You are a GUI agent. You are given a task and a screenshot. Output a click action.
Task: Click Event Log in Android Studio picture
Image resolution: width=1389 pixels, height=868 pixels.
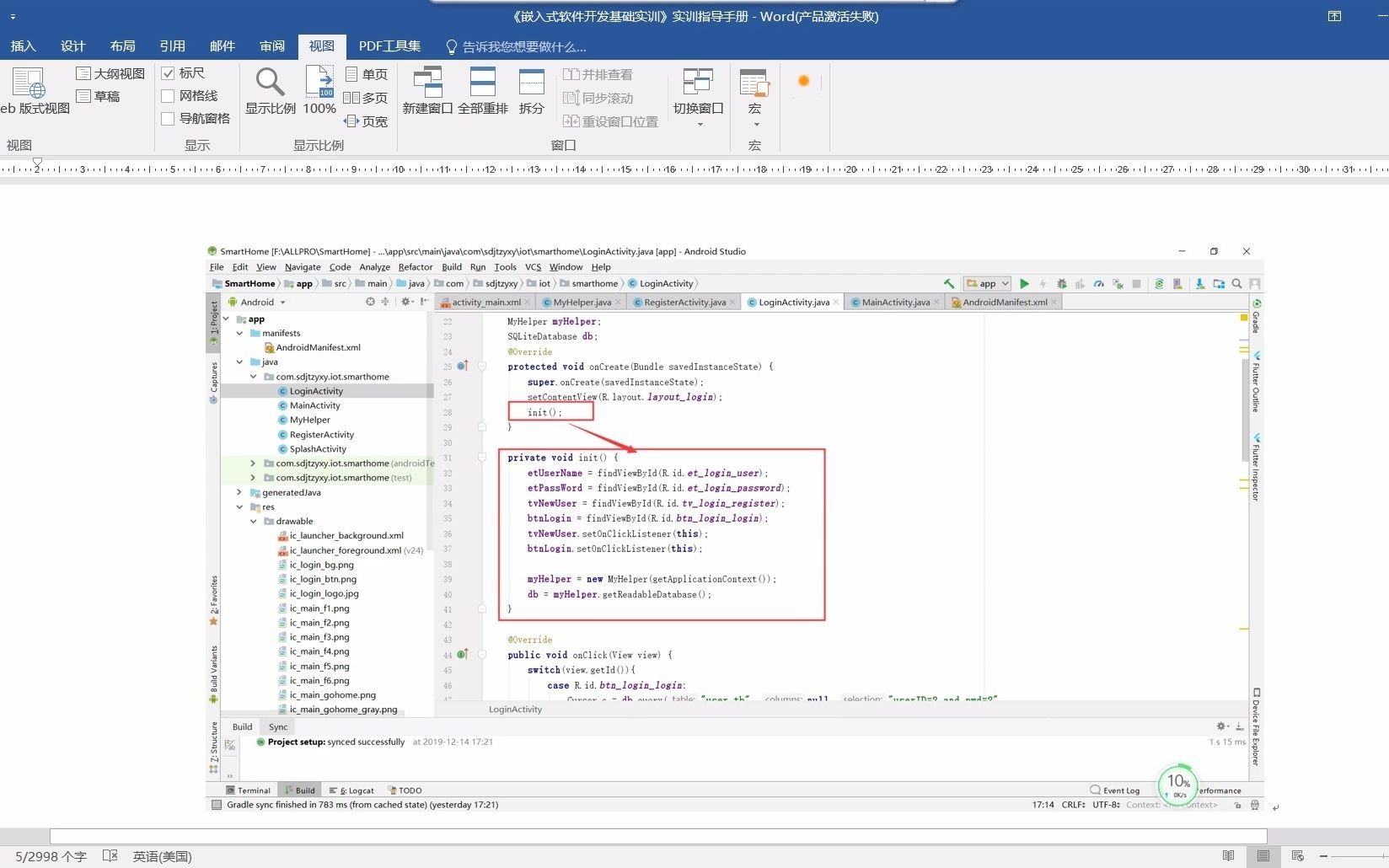[x=1115, y=790]
